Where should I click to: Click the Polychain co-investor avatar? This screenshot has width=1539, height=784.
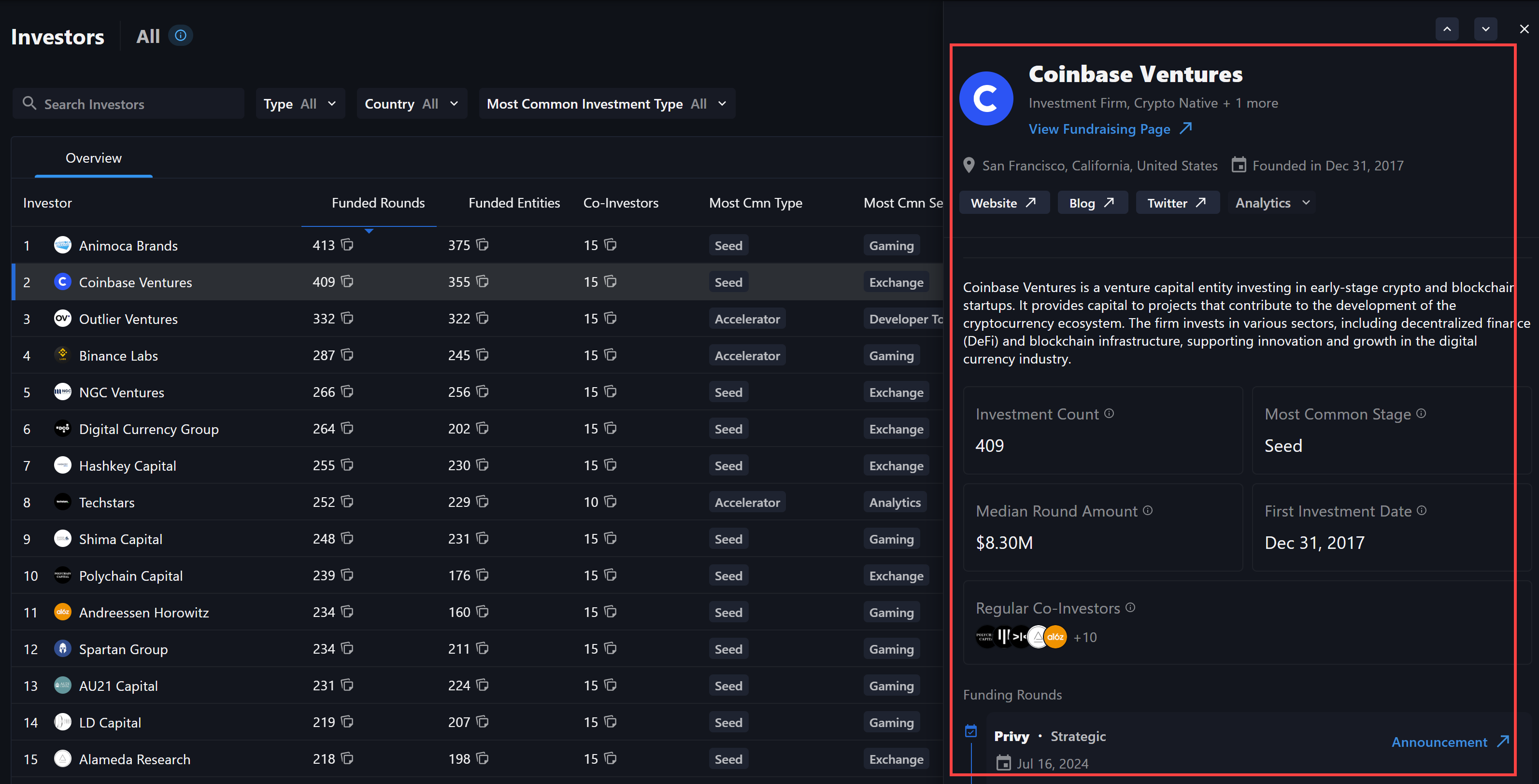(984, 636)
